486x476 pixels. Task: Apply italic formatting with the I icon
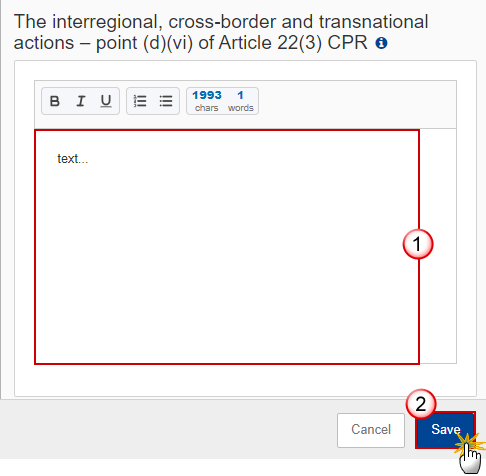[80, 101]
